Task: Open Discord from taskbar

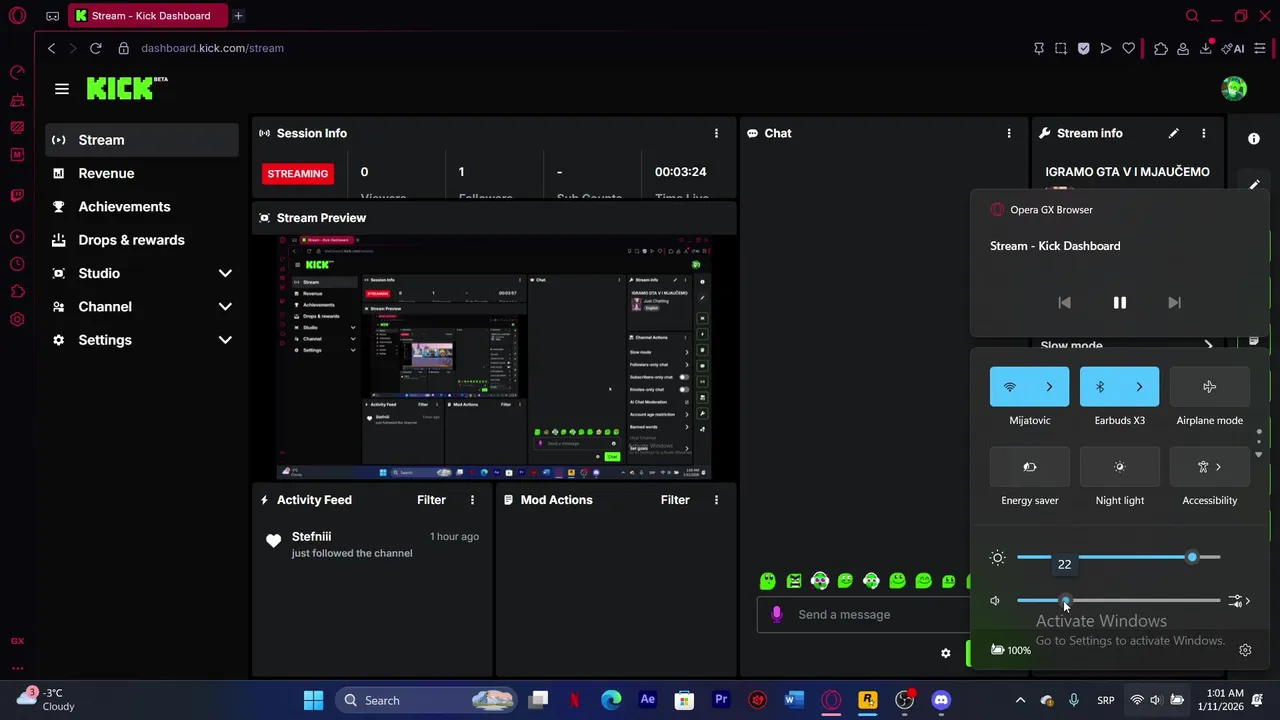Action: (941, 700)
